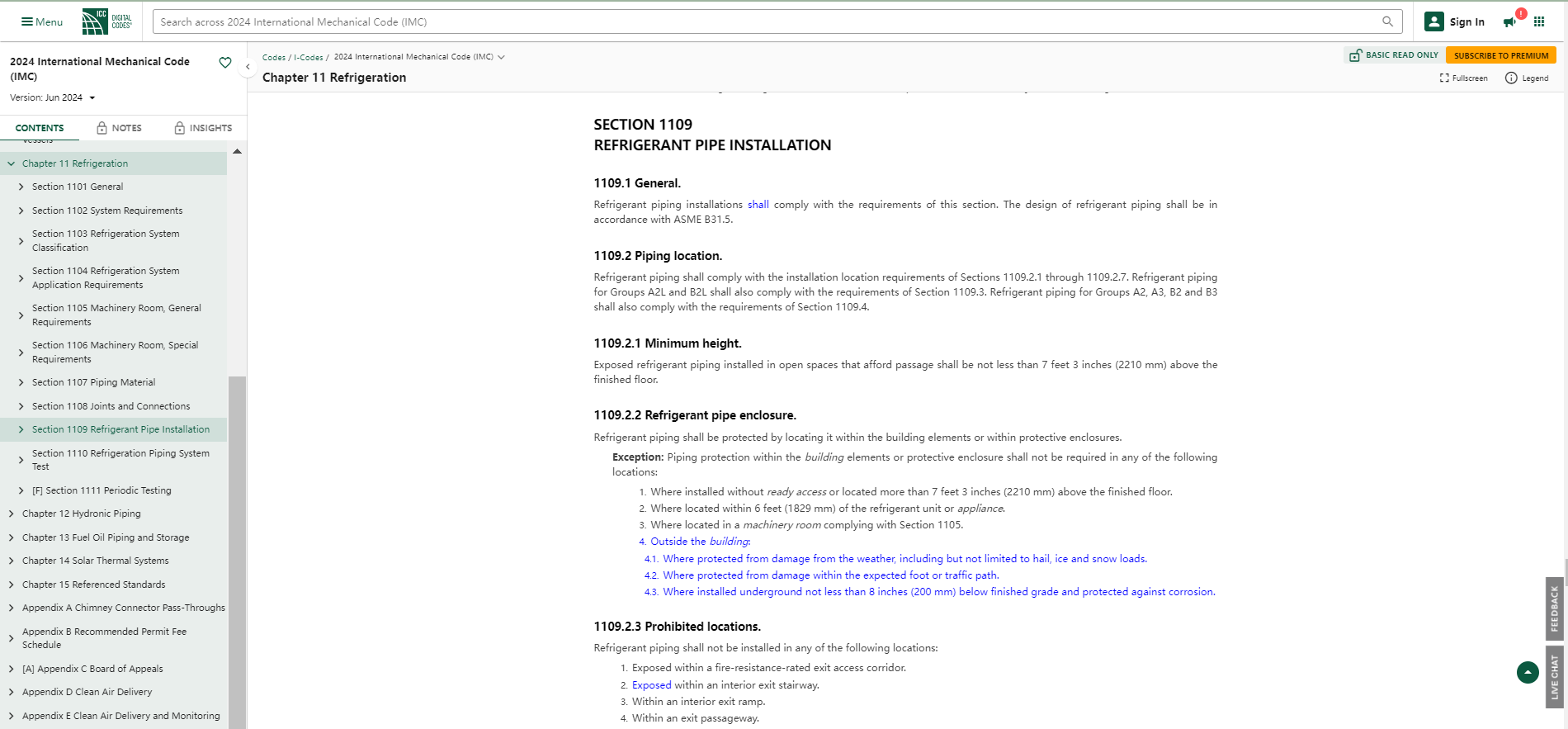Click the Sign In account icon
Viewport: 1568px width, 729px height.
tap(1434, 22)
